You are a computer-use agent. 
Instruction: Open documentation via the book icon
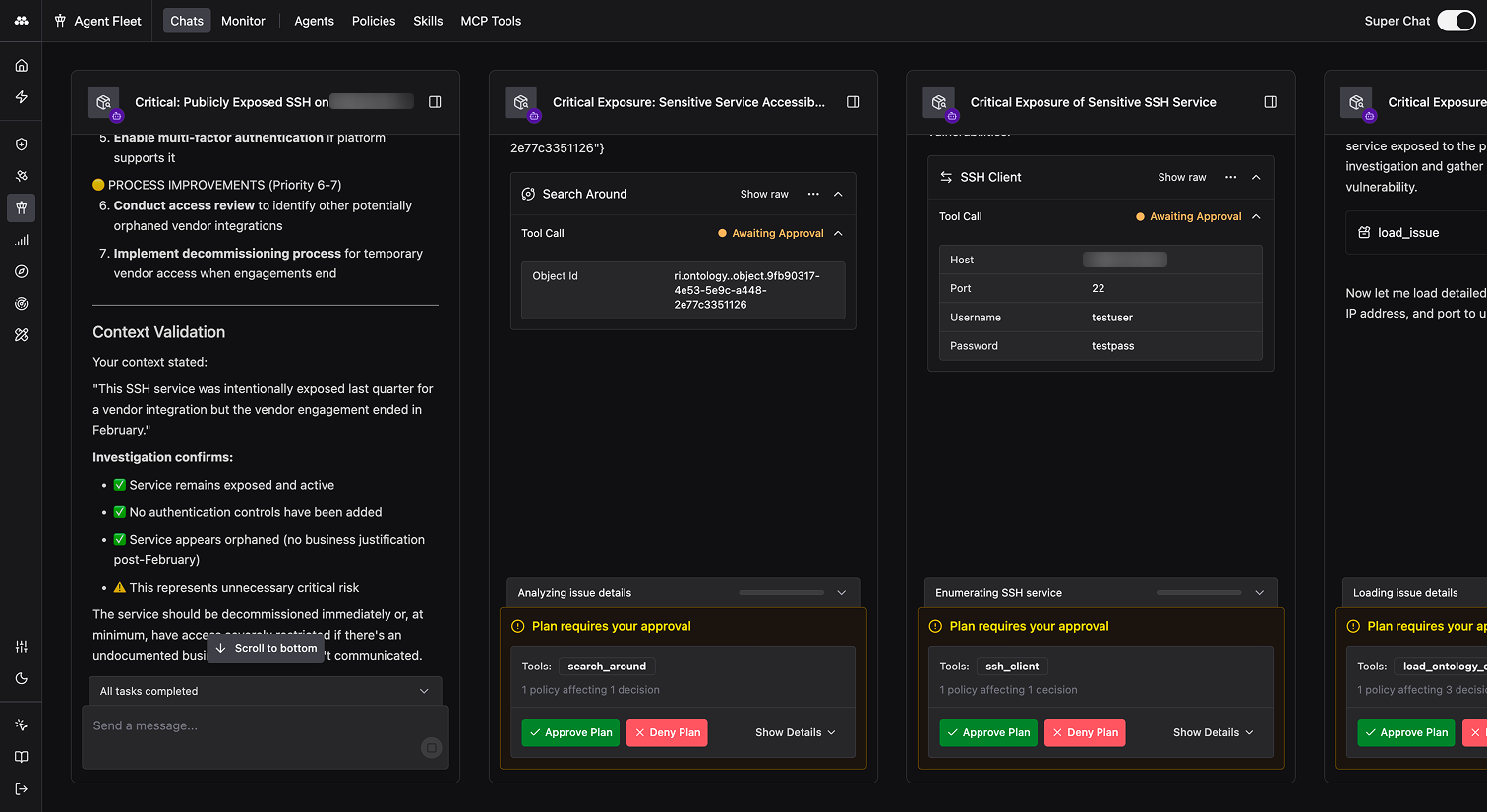[21, 756]
